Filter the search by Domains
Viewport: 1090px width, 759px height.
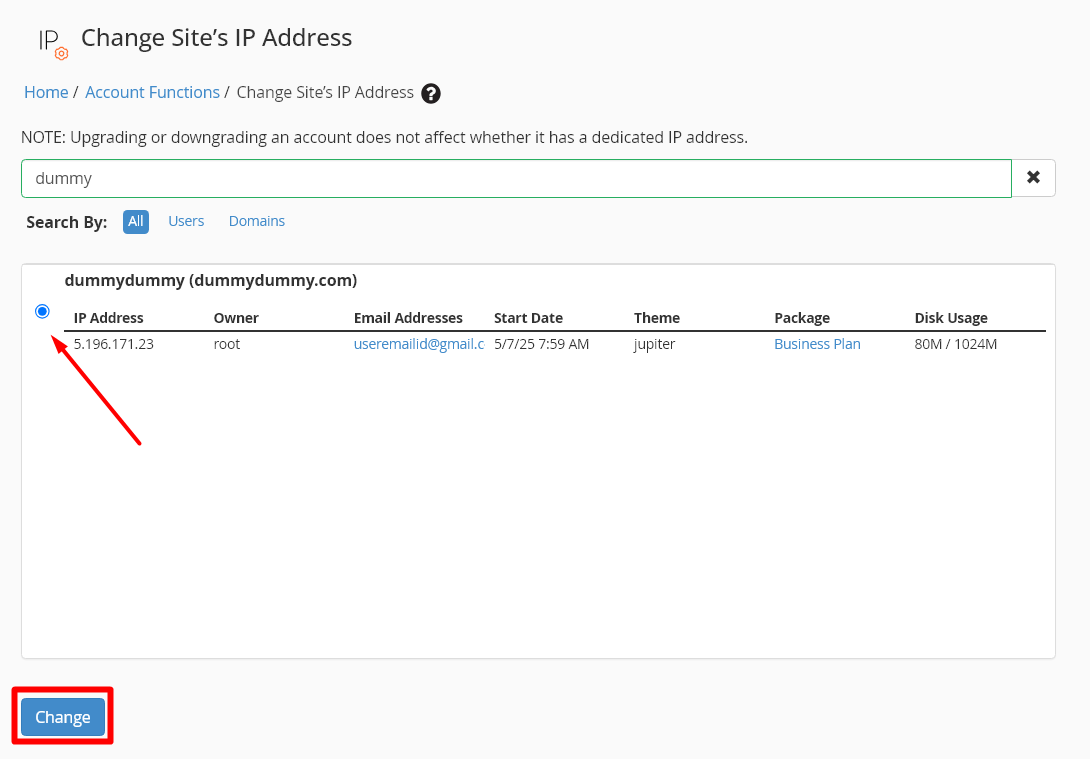click(257, 221)
